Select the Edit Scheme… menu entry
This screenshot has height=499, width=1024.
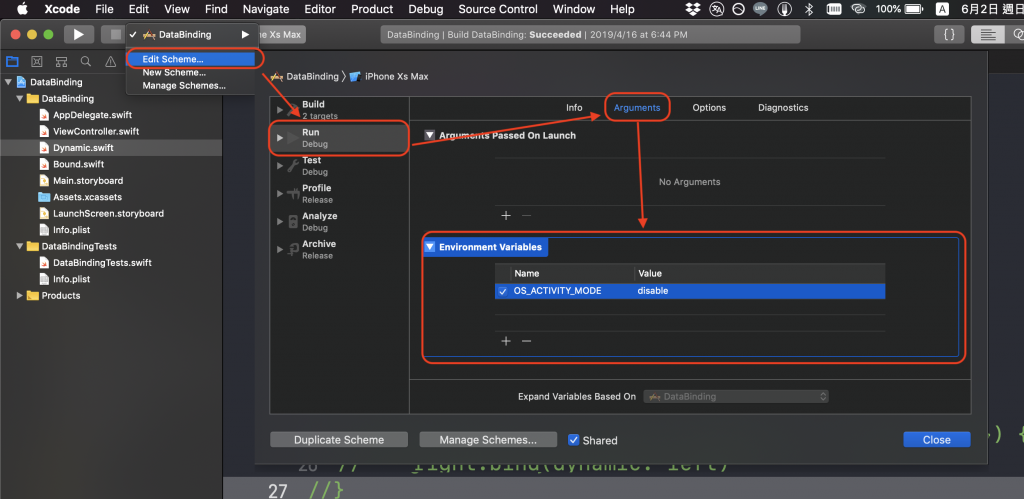190,59
